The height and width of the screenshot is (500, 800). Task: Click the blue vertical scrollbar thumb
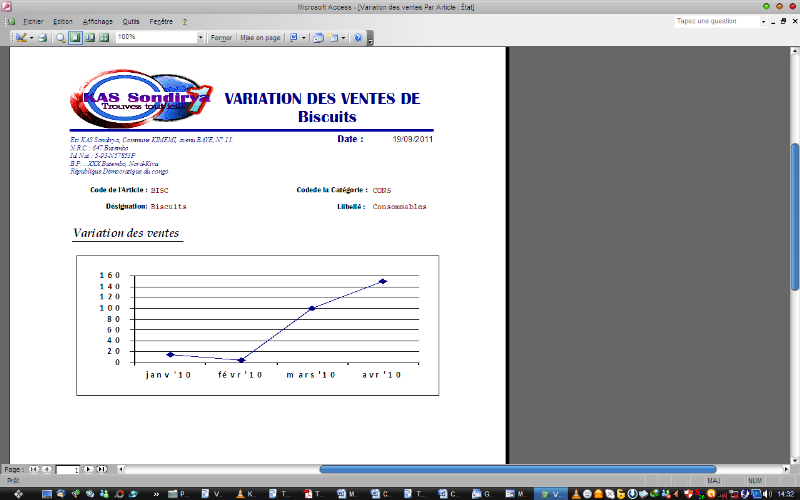click(x=795, y=217)
